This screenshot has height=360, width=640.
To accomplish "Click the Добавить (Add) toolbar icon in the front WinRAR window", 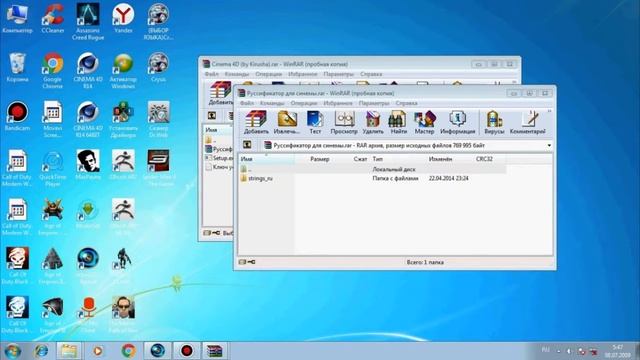I will click(256, 122).
